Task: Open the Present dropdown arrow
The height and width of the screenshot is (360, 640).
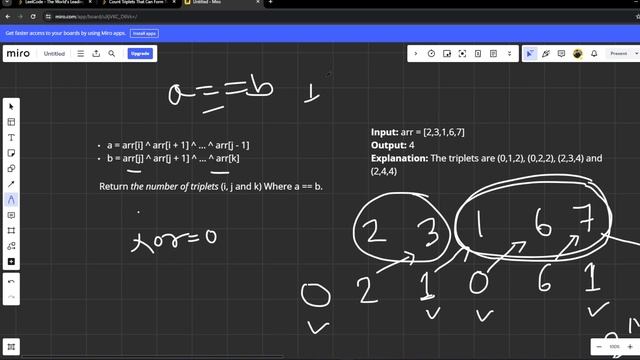Action: (x=636, y=53)
